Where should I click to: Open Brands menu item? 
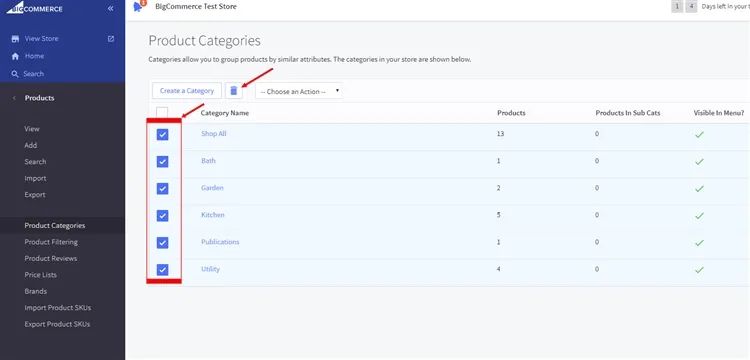pyautogui.click(x=36, y=291)
